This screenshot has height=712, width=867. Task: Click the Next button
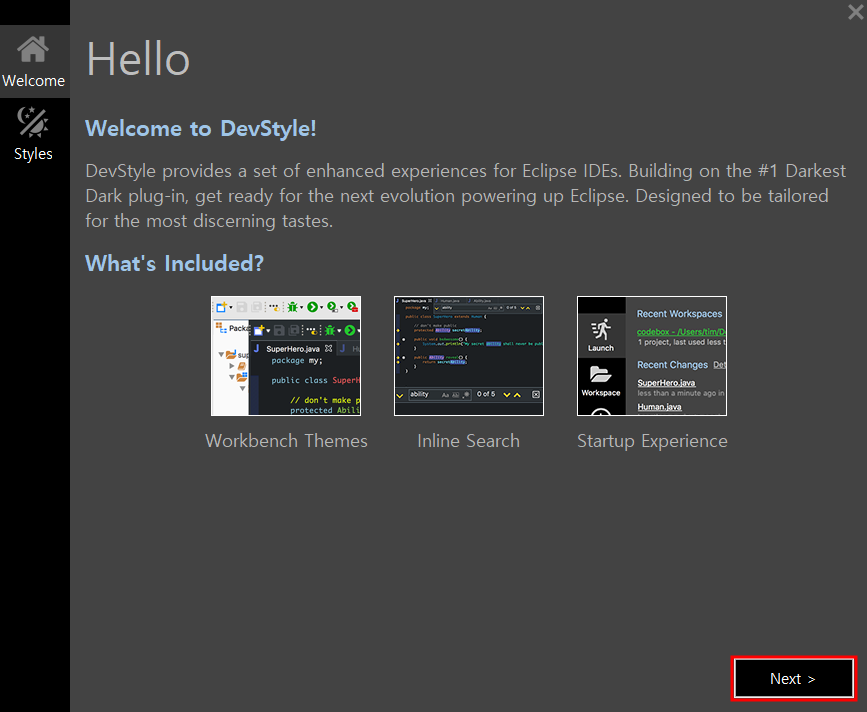[793, 678]
